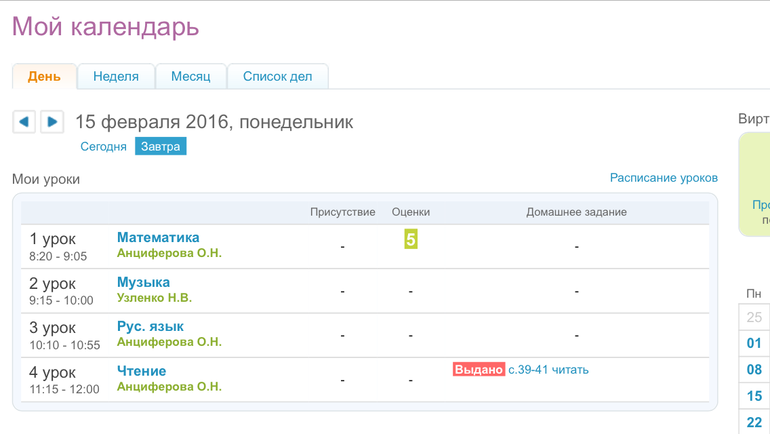Screen dimensions: 770x434
Task: Switch to the День tab
Action: click(44, 77)
